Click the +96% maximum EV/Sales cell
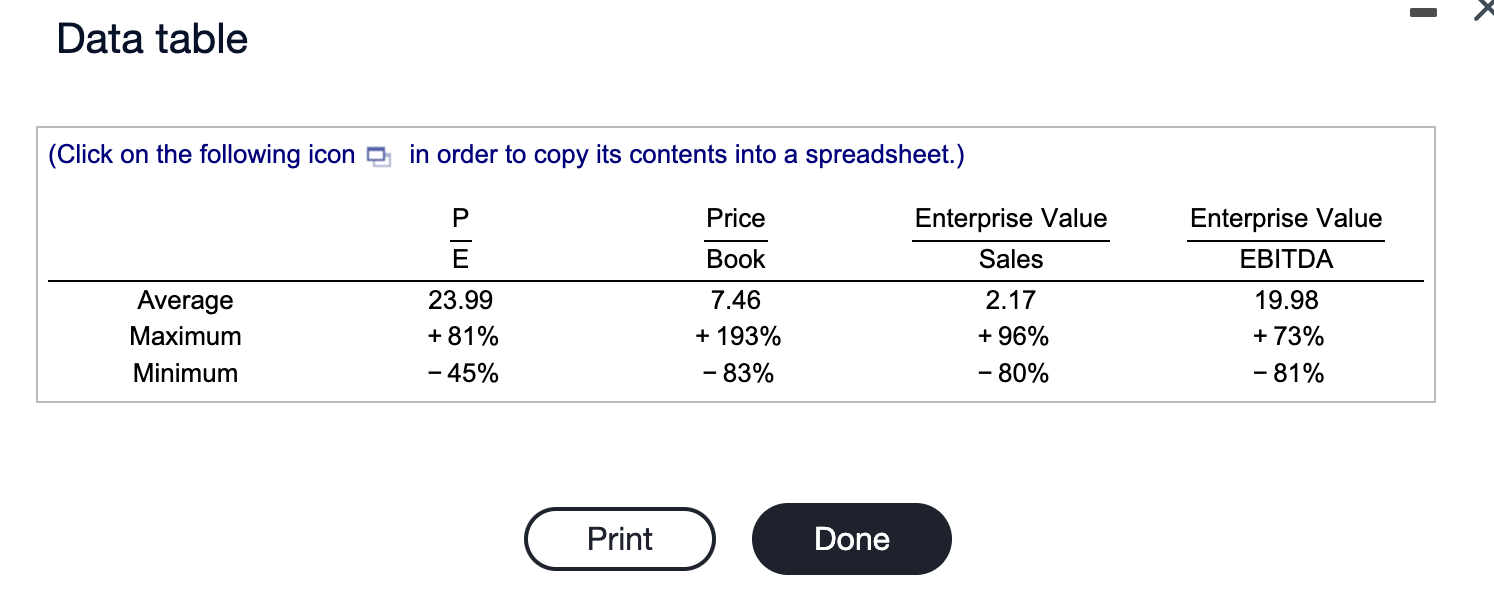 [1011, 337]
